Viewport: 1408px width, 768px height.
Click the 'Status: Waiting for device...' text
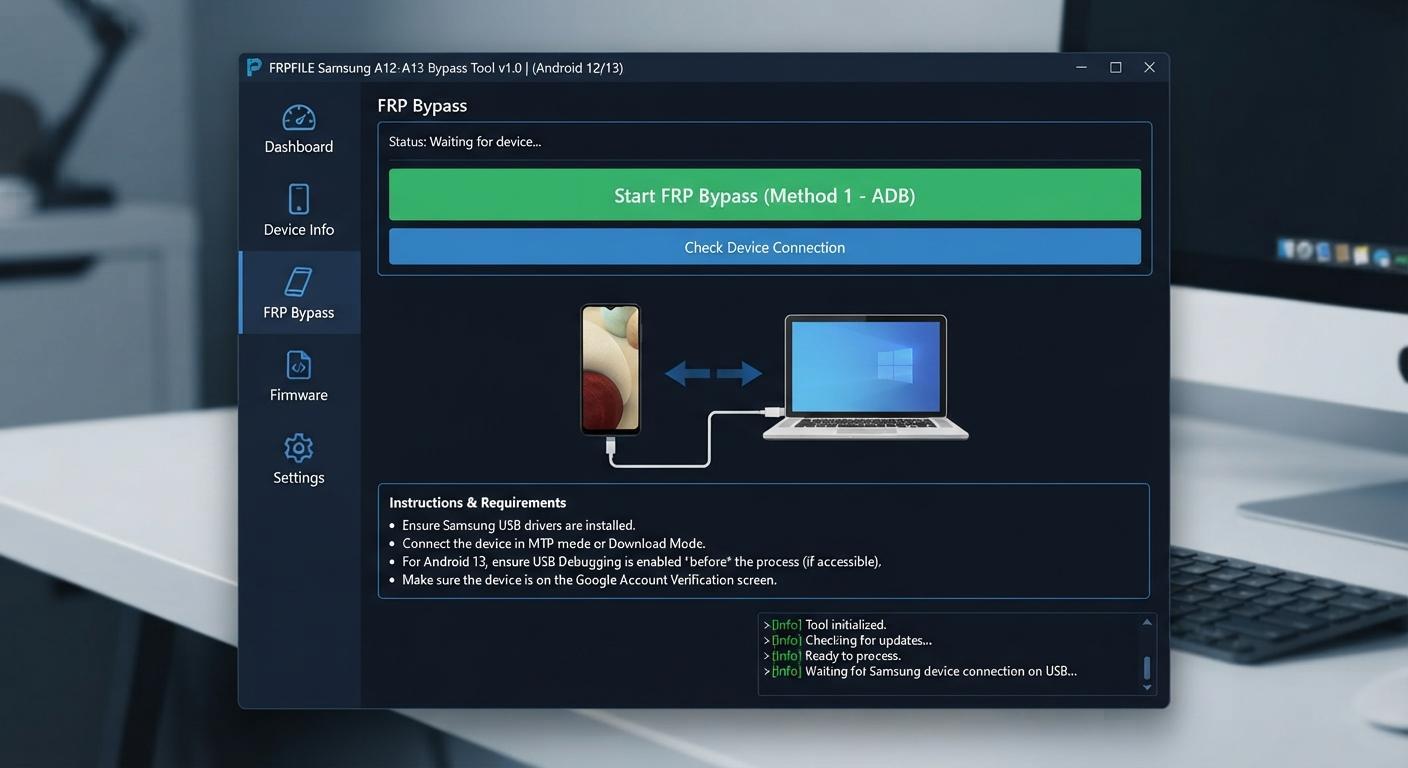pos(465,142)
